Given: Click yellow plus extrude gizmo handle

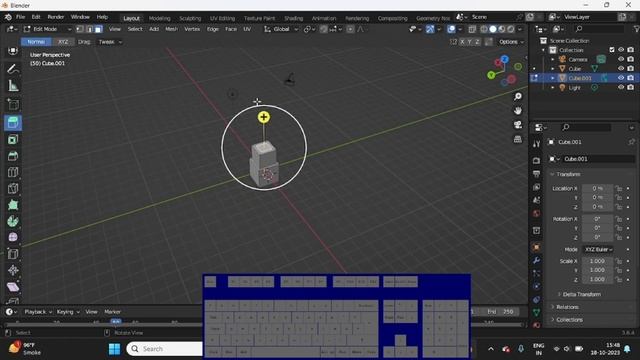Looking at the screenshot, I should click(264, 117).
